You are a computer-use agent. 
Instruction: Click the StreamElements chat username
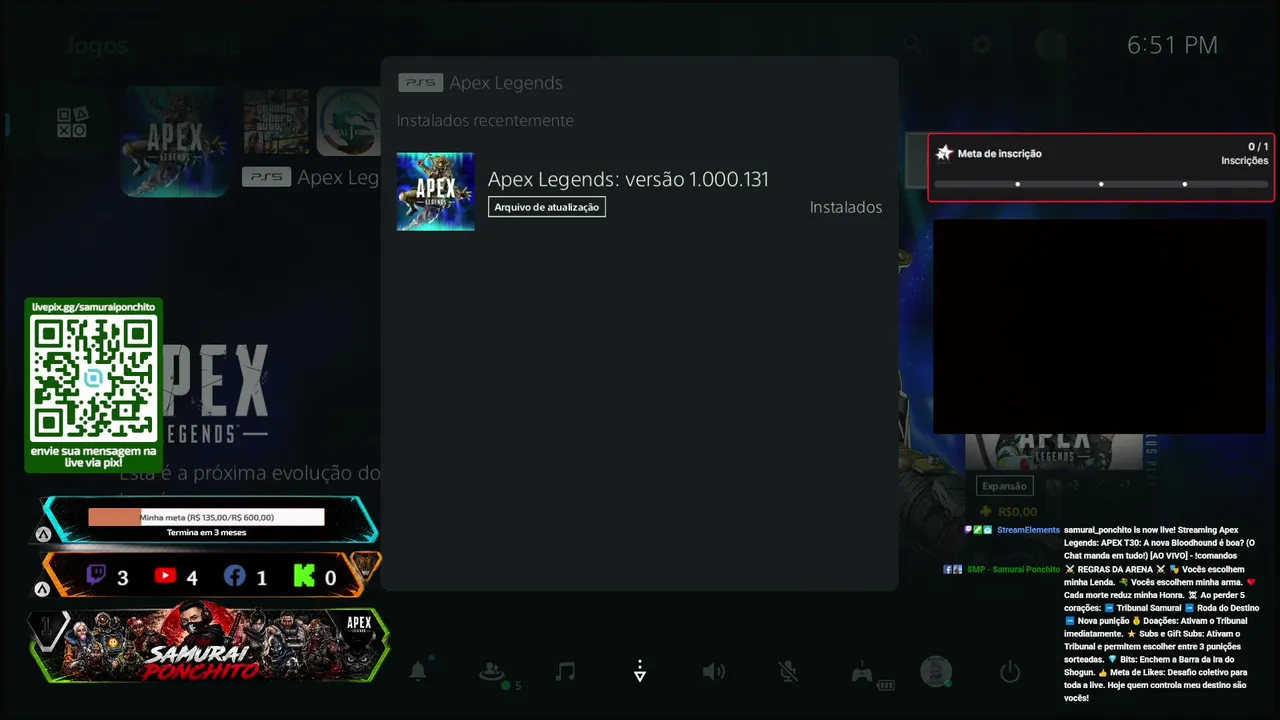1028,530
